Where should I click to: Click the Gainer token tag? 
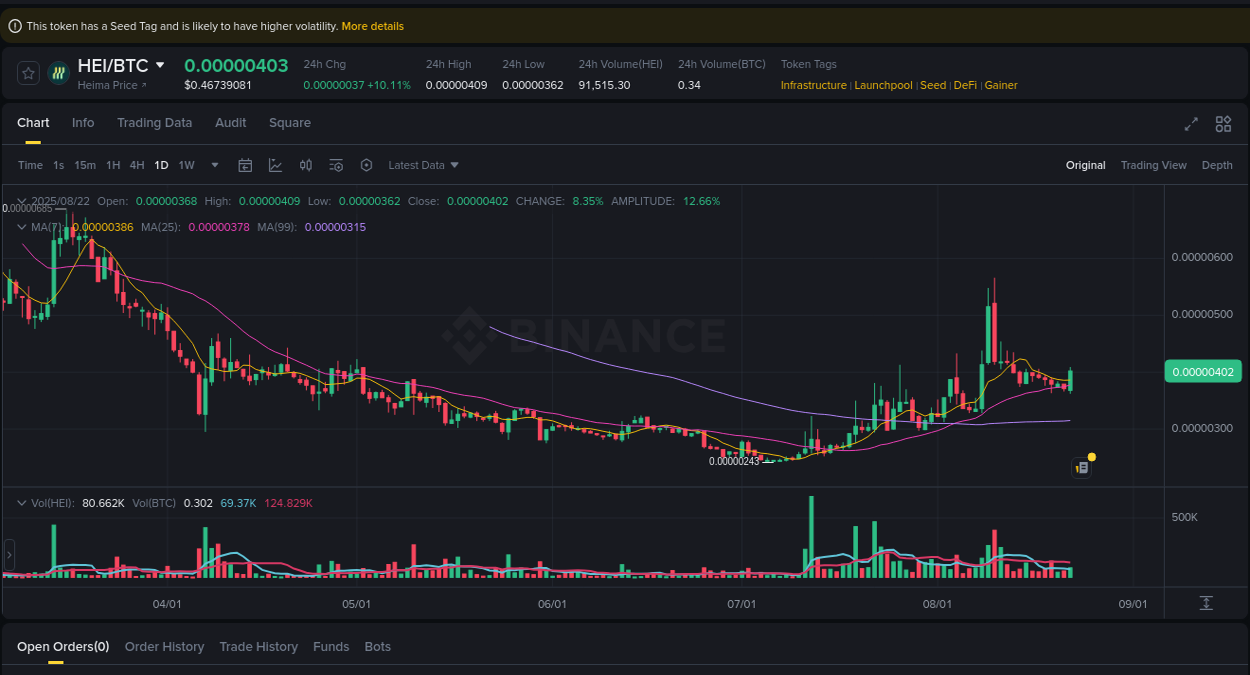tap(1001, 85)
